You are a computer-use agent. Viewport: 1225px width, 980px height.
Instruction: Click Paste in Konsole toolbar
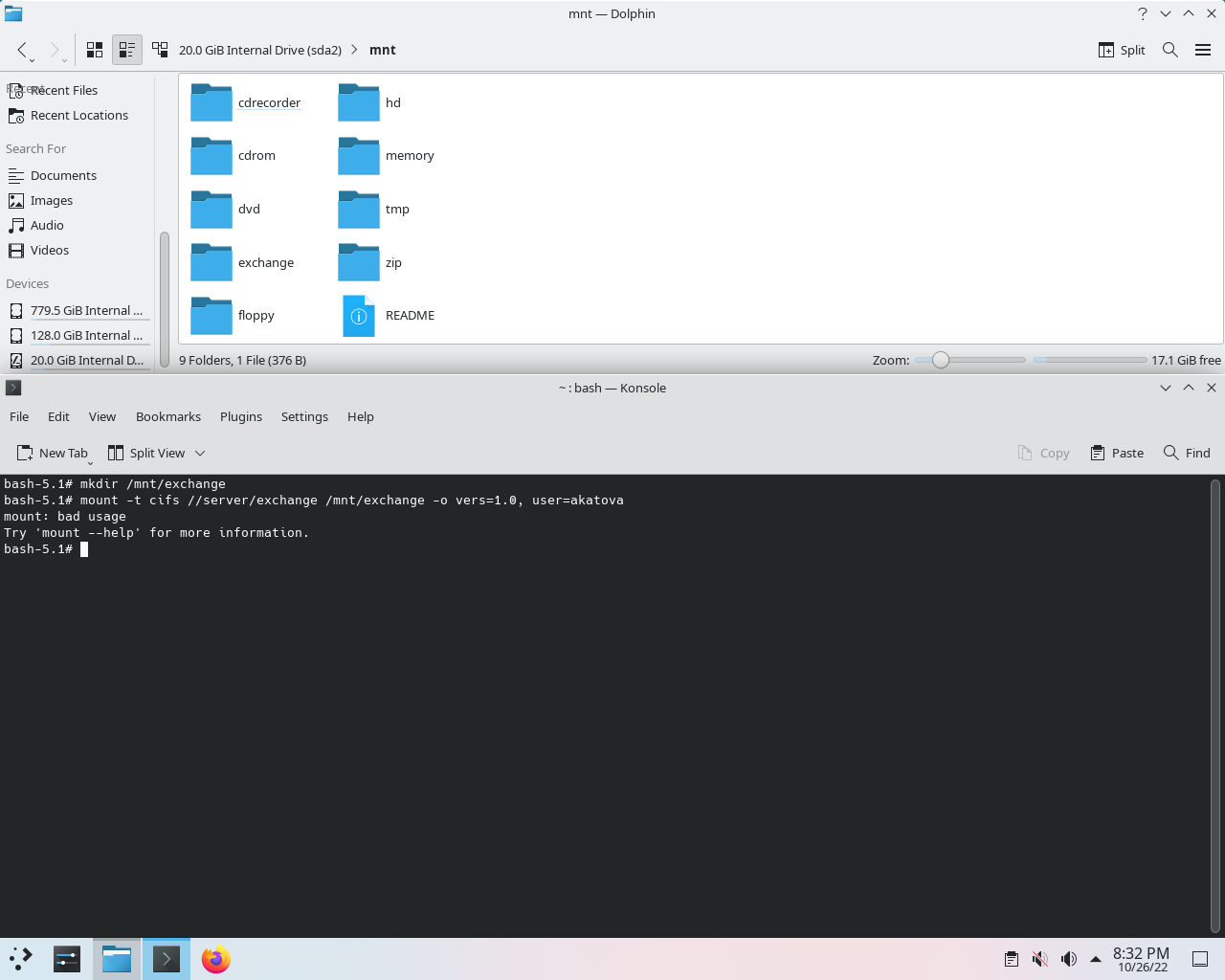(1117, 453)
